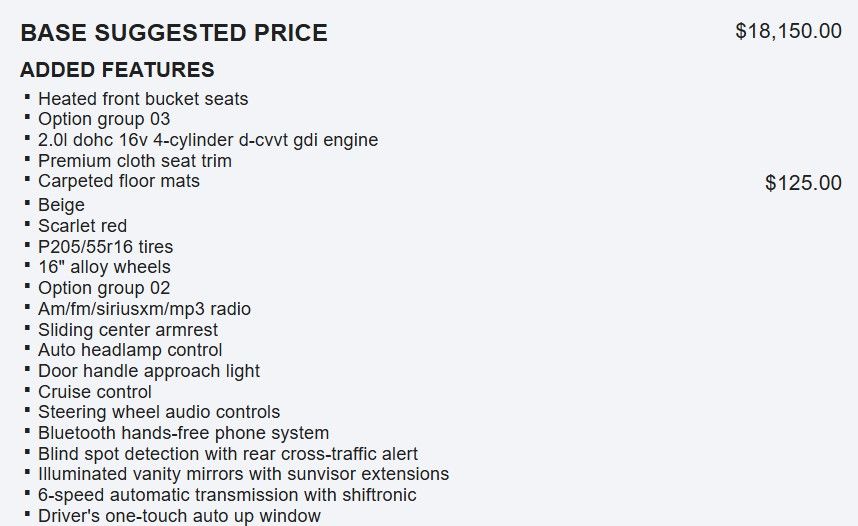Select Cruise control item
Image resolution: width=858 pixels, height=526 pixels.
click(95, 392)
